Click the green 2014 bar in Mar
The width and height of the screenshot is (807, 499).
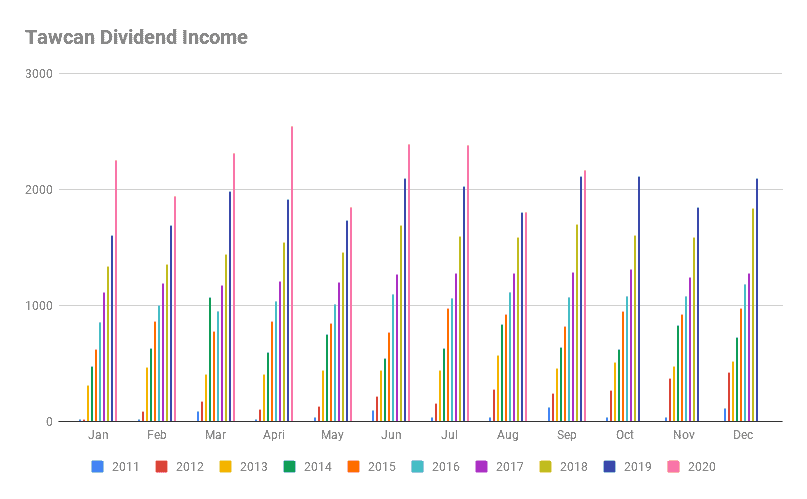(x=209, y=359)
